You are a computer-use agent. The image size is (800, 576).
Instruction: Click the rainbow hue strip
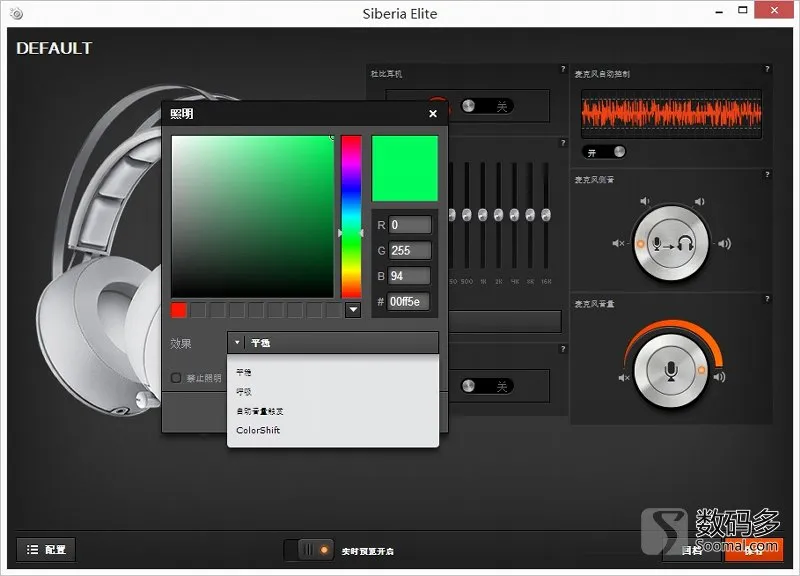click(x=351, y=216)
